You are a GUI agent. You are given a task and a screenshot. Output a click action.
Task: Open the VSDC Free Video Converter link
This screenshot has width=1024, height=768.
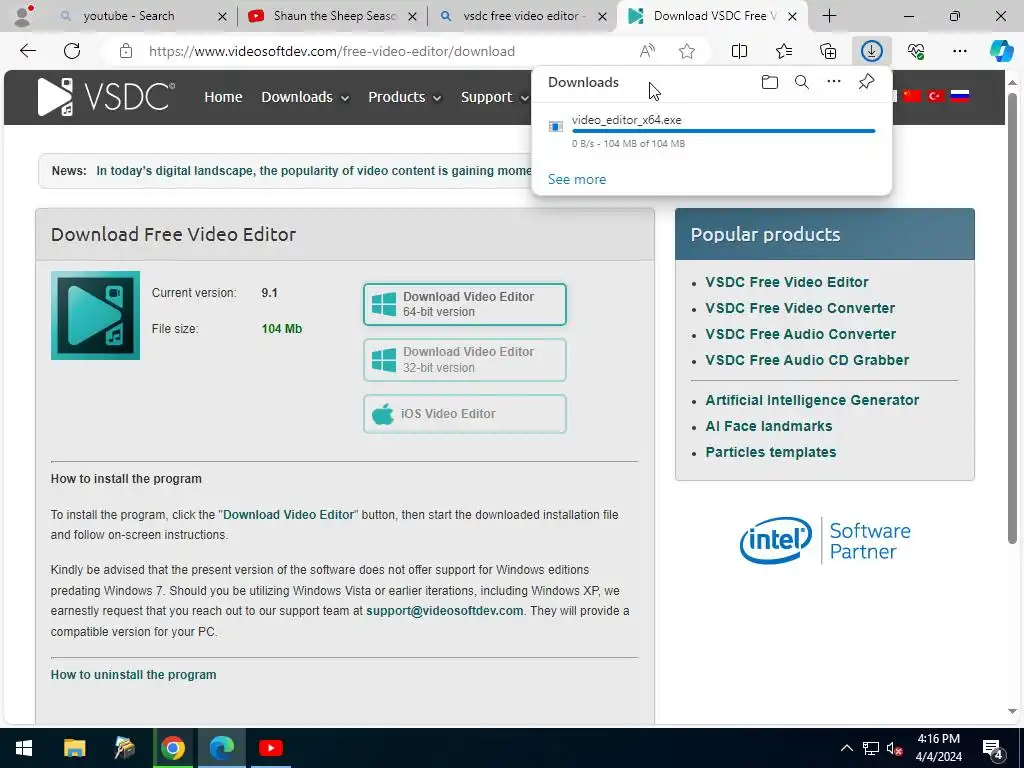coord(800,308)
